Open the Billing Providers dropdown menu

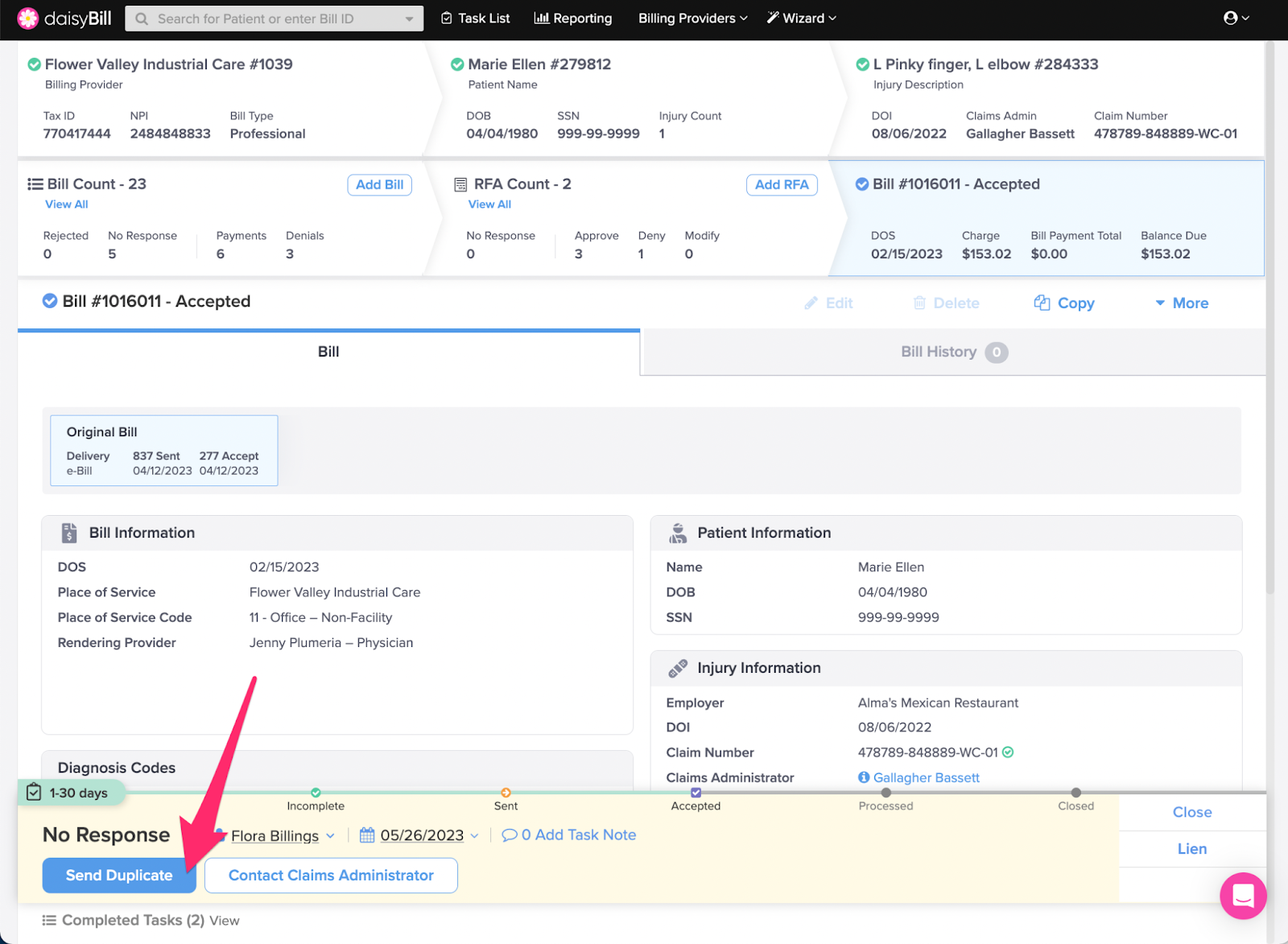click(x=692, y=18)
